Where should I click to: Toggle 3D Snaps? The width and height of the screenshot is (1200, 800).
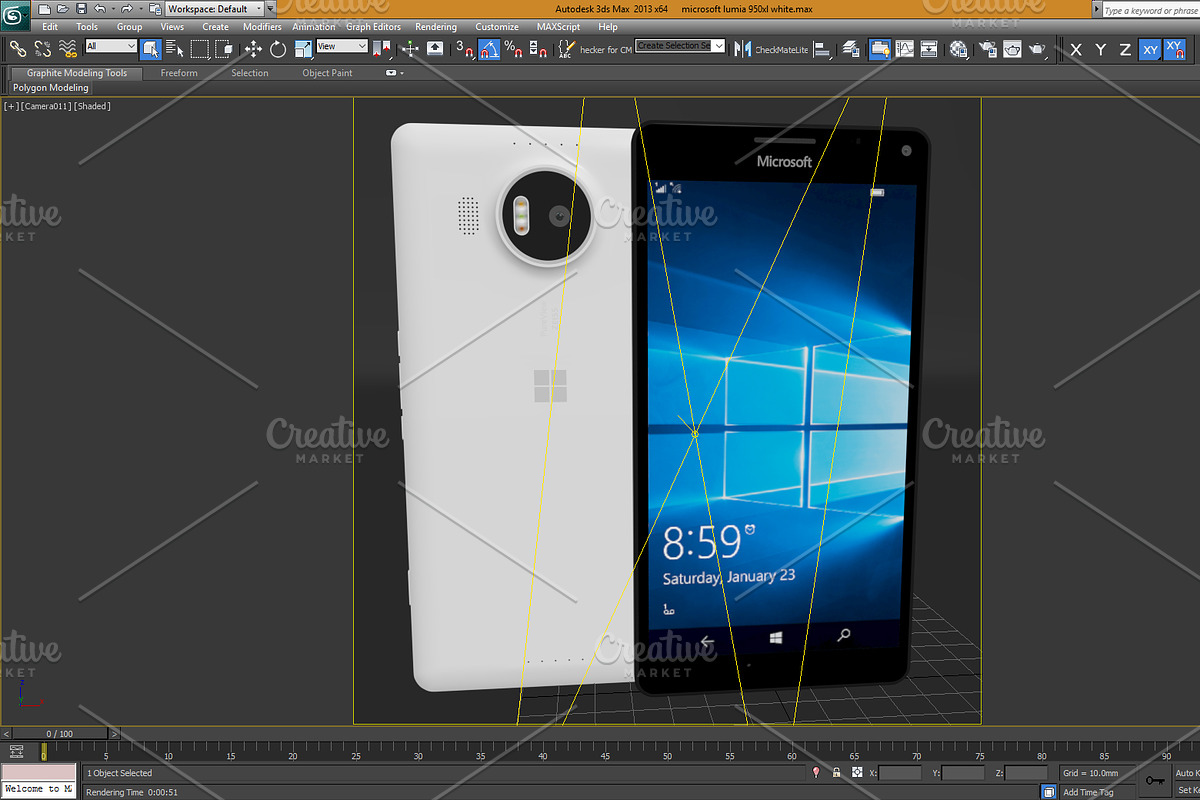464,48
